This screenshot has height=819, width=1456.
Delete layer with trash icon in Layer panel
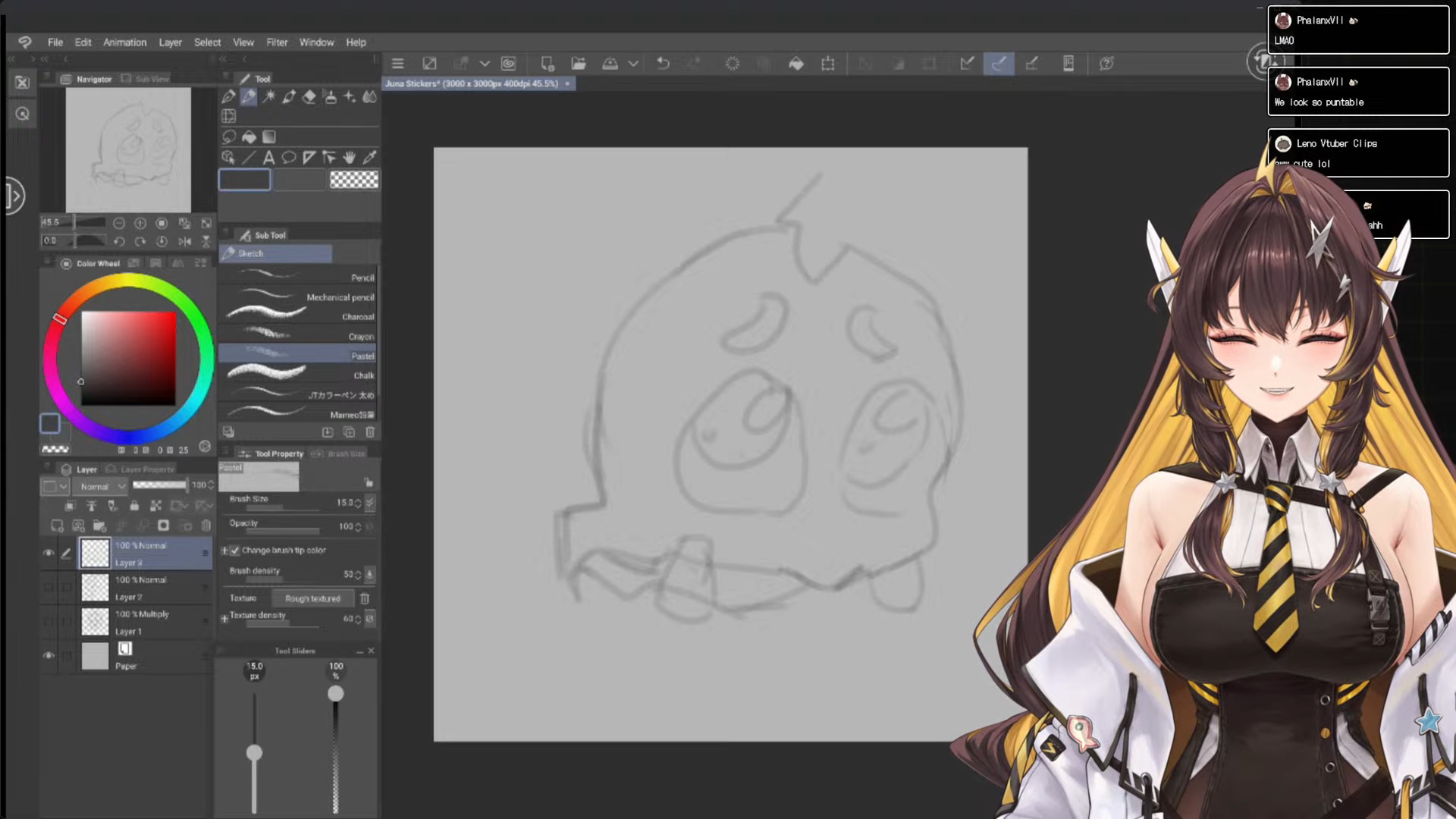(x=206, y=526)
